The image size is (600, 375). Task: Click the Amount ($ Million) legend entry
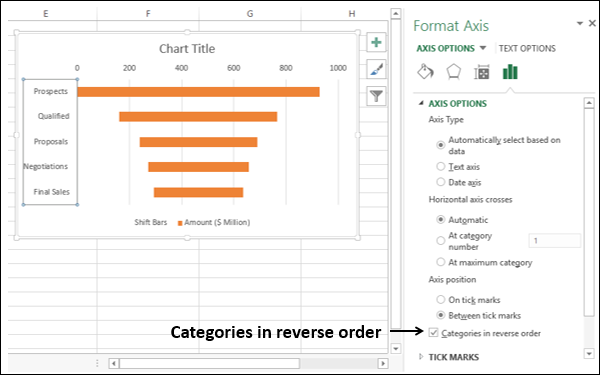click(x=214, y=222)
